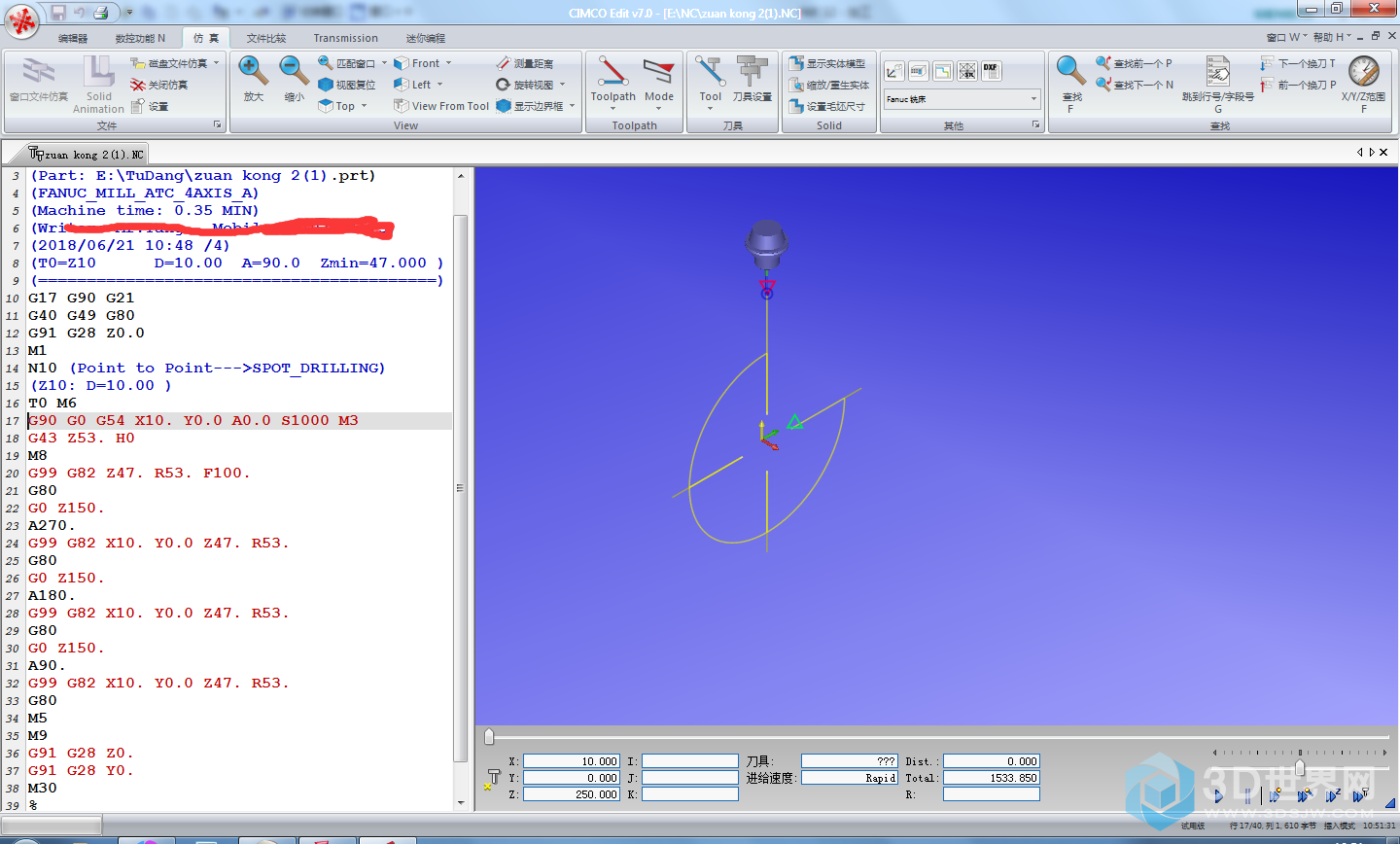Click the Print icon in title bar

[x=100, y=13]
